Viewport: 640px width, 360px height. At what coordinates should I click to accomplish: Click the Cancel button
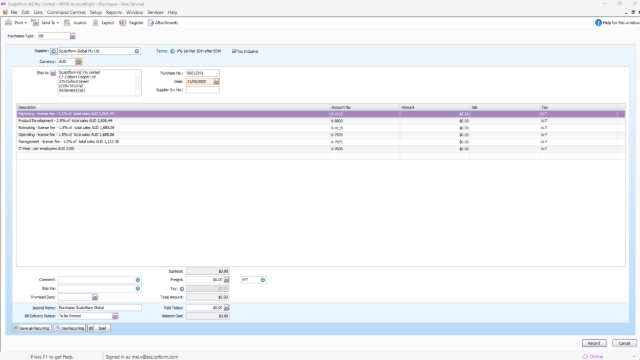click(624, 343)
